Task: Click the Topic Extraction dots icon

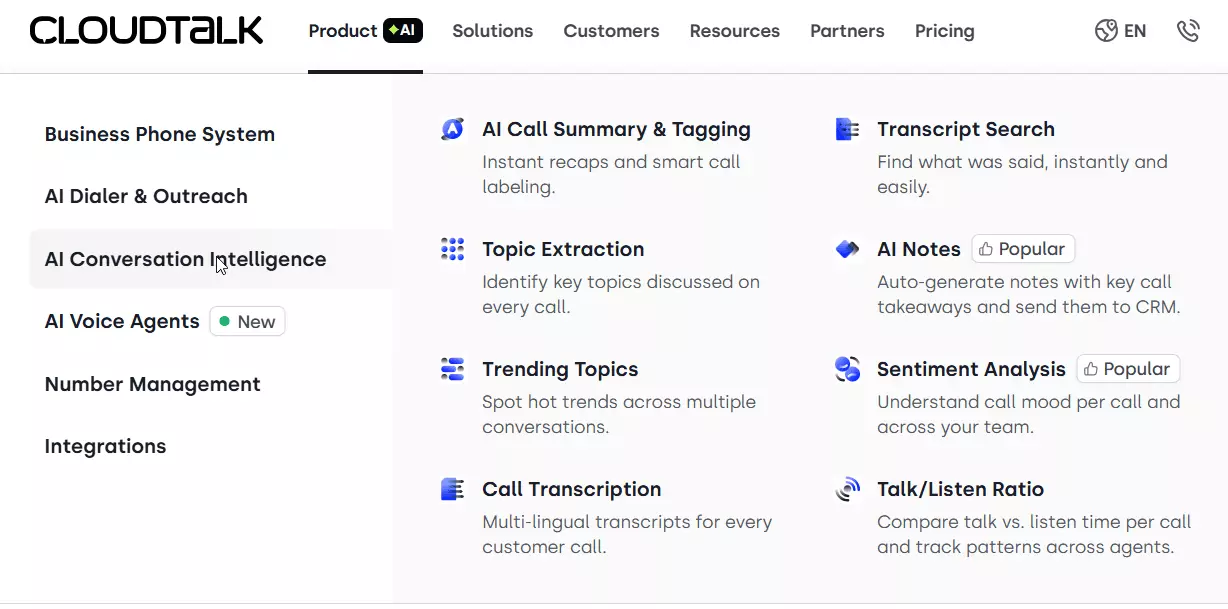Action: point(452,249)
